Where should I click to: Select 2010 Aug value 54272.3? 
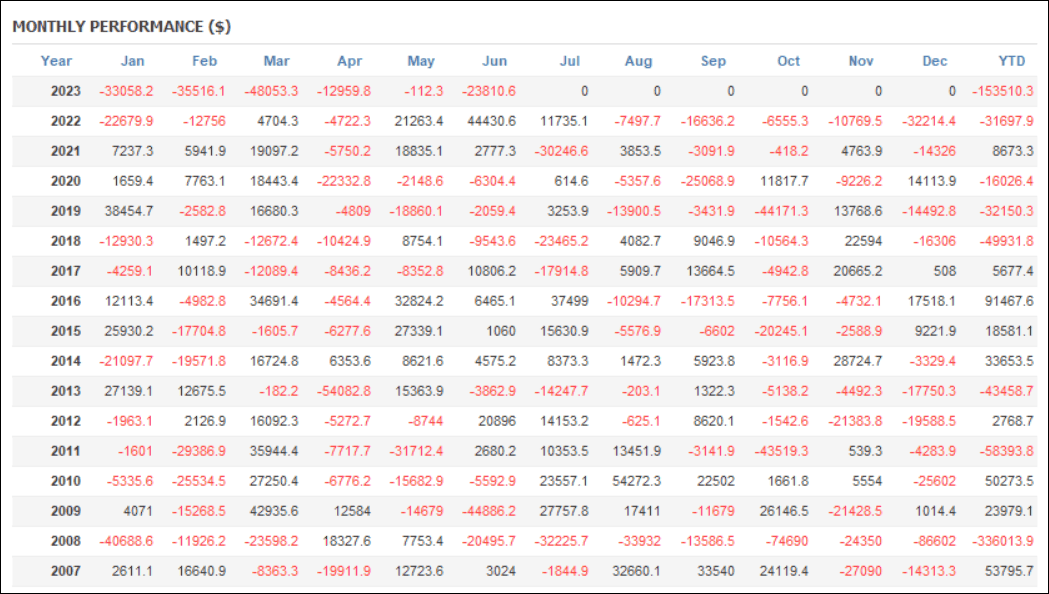pos(636,481)
